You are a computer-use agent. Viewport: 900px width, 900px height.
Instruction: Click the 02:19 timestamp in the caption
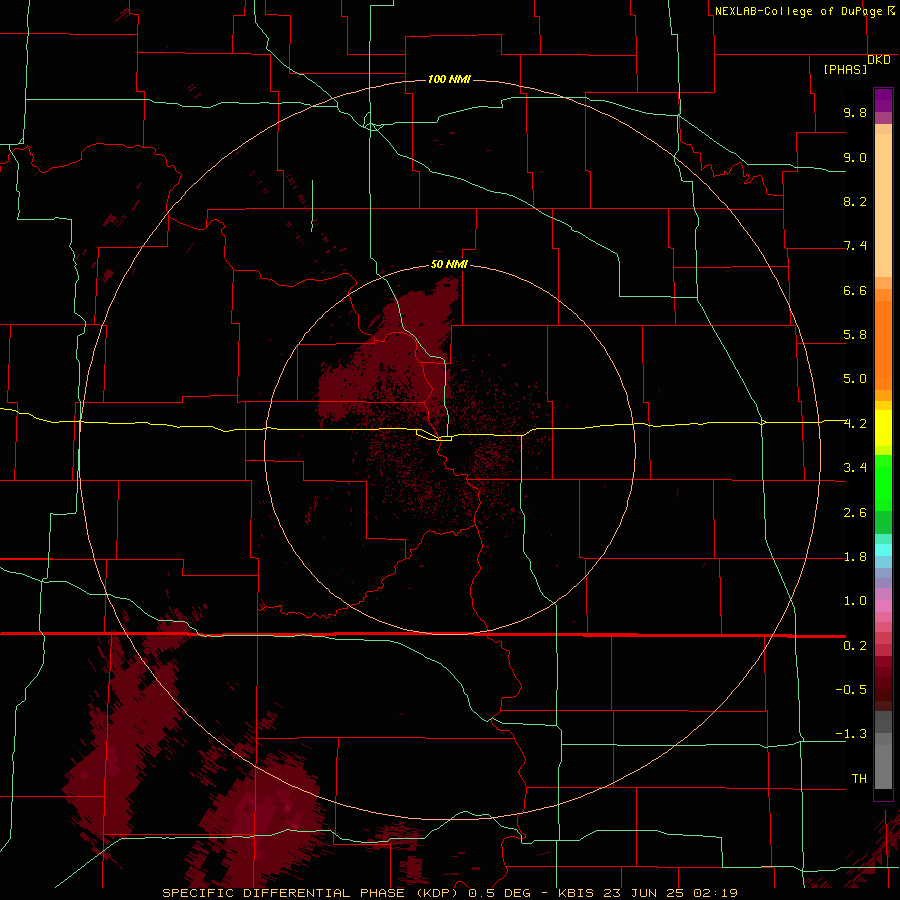pyautogui.click(x=715, y=893)
